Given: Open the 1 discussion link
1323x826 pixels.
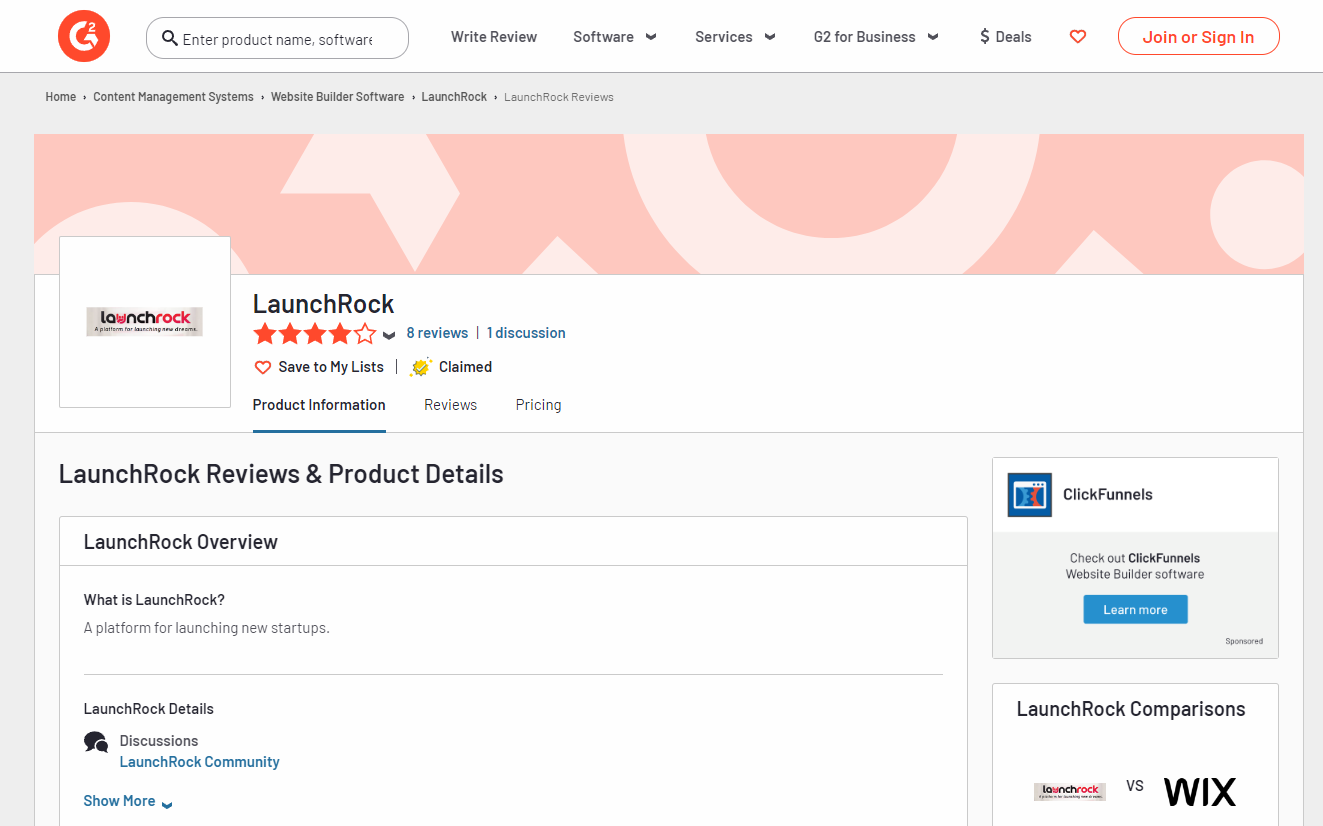Looking at the screenshot, I should click(x=526, y=333).
